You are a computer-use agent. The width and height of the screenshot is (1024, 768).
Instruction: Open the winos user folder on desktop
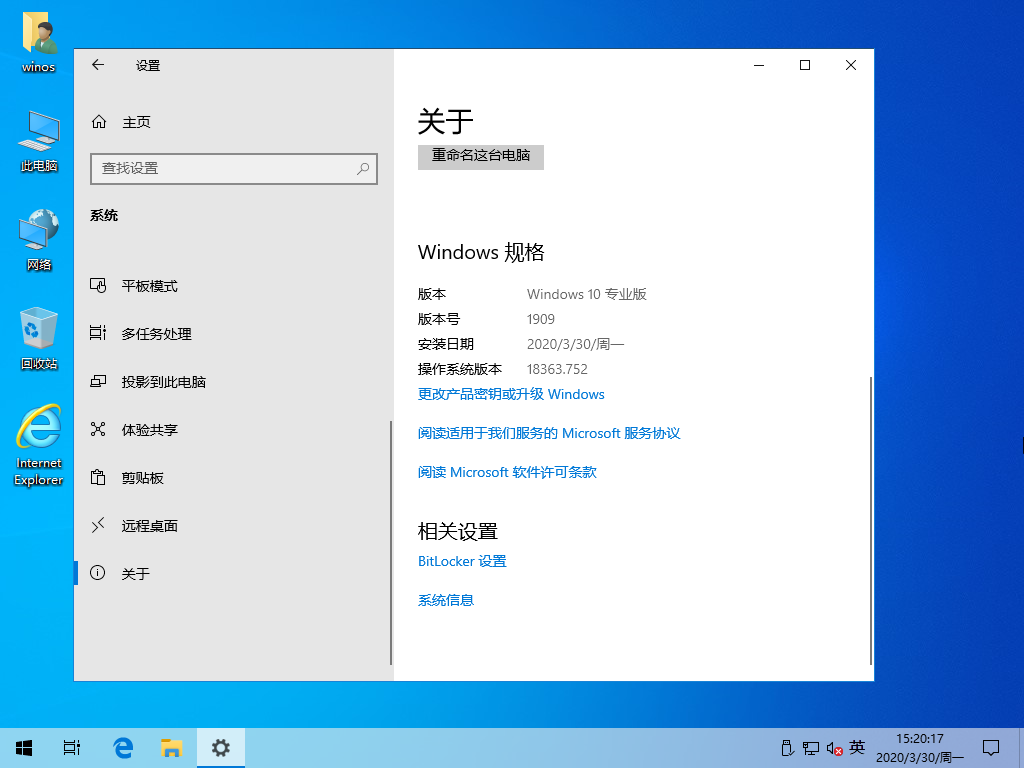pyautogui.click(x=39, y=40)
